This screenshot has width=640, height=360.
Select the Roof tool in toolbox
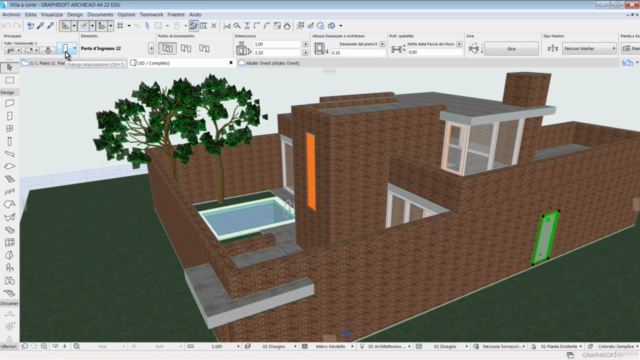9,204
